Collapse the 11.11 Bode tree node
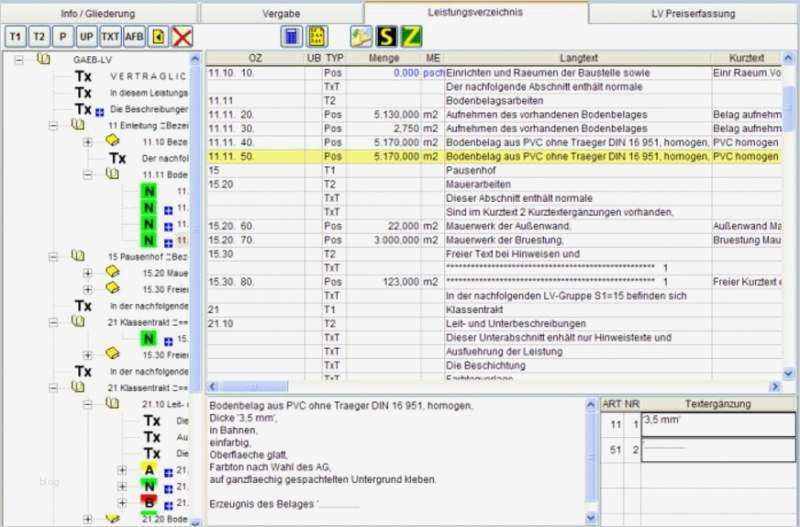 click(88, 174)
